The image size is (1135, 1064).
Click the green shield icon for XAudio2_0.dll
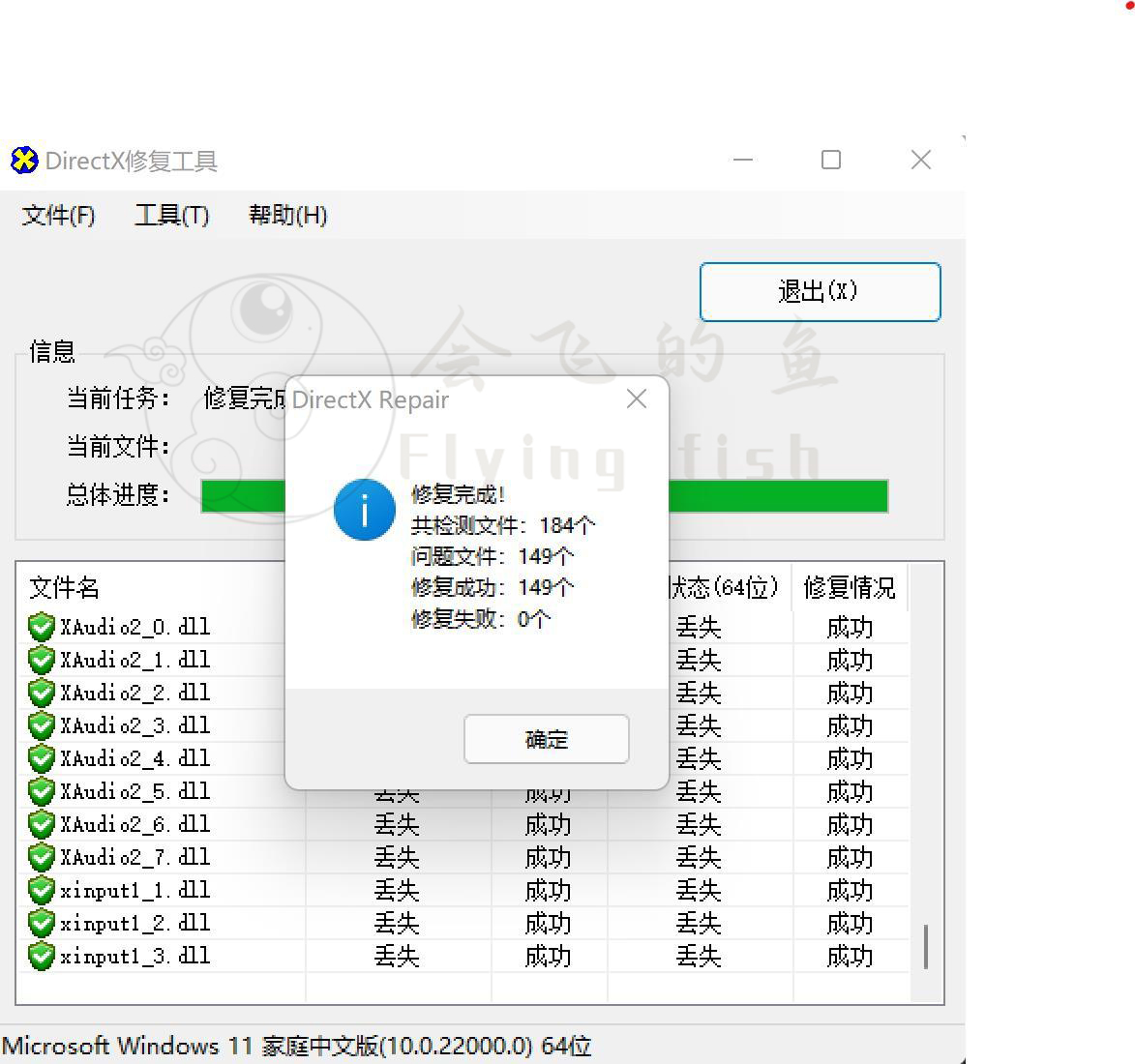(x=42, y=627)
